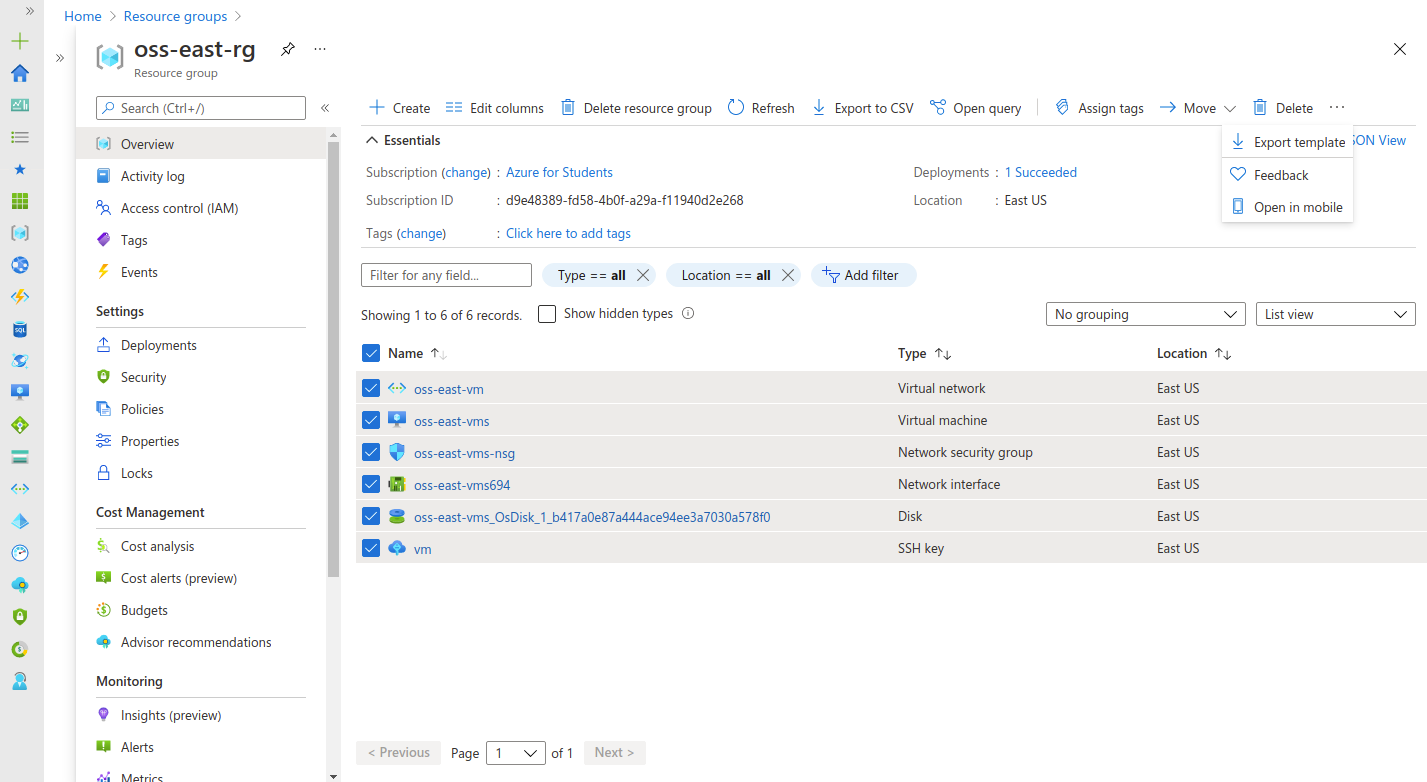Image resolution: width=1427 pixels, height=782 pixels.
Task: Click the Add filter button
Action: click(863, 275)
